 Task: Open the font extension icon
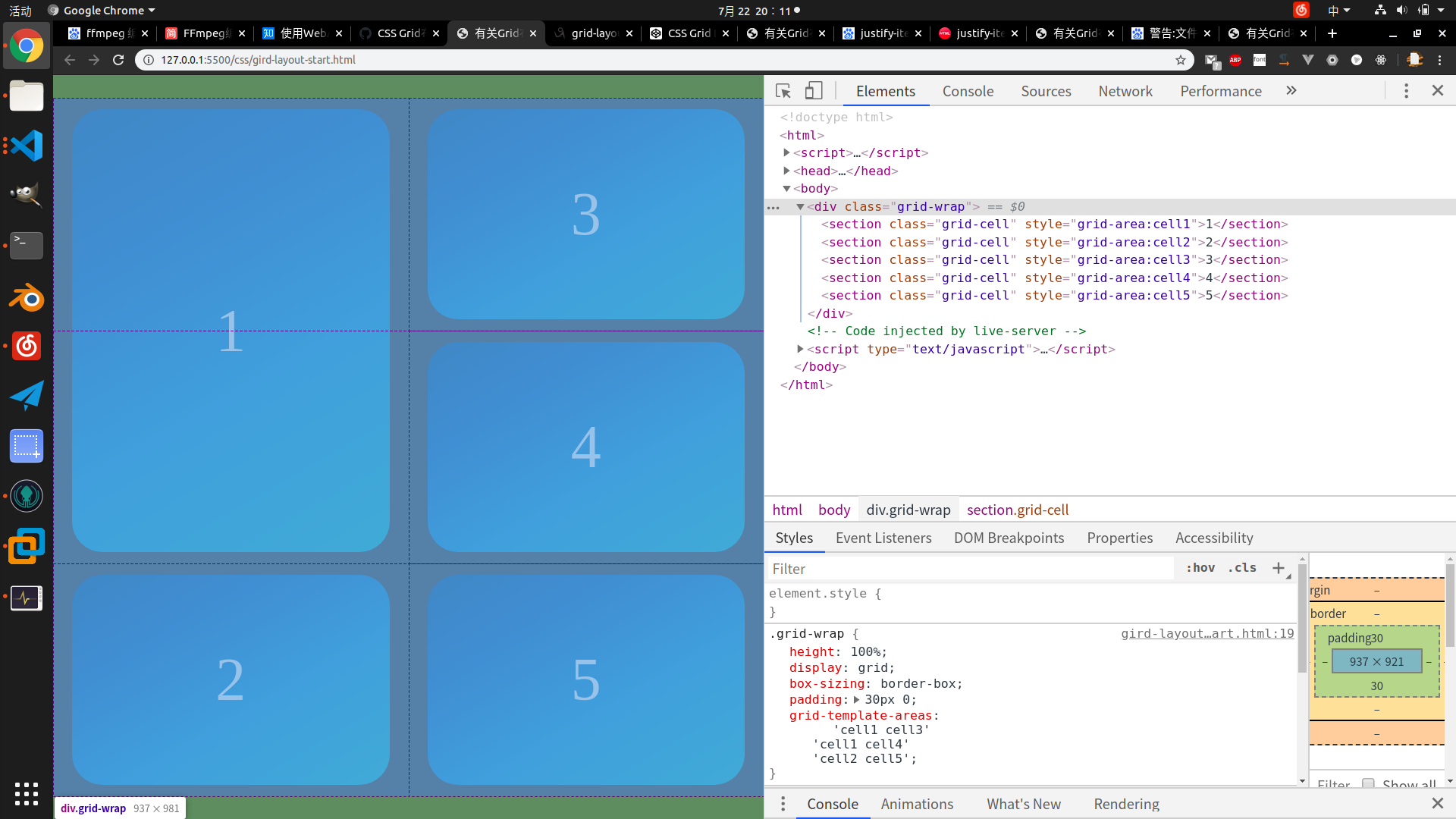click(1260, 60)
